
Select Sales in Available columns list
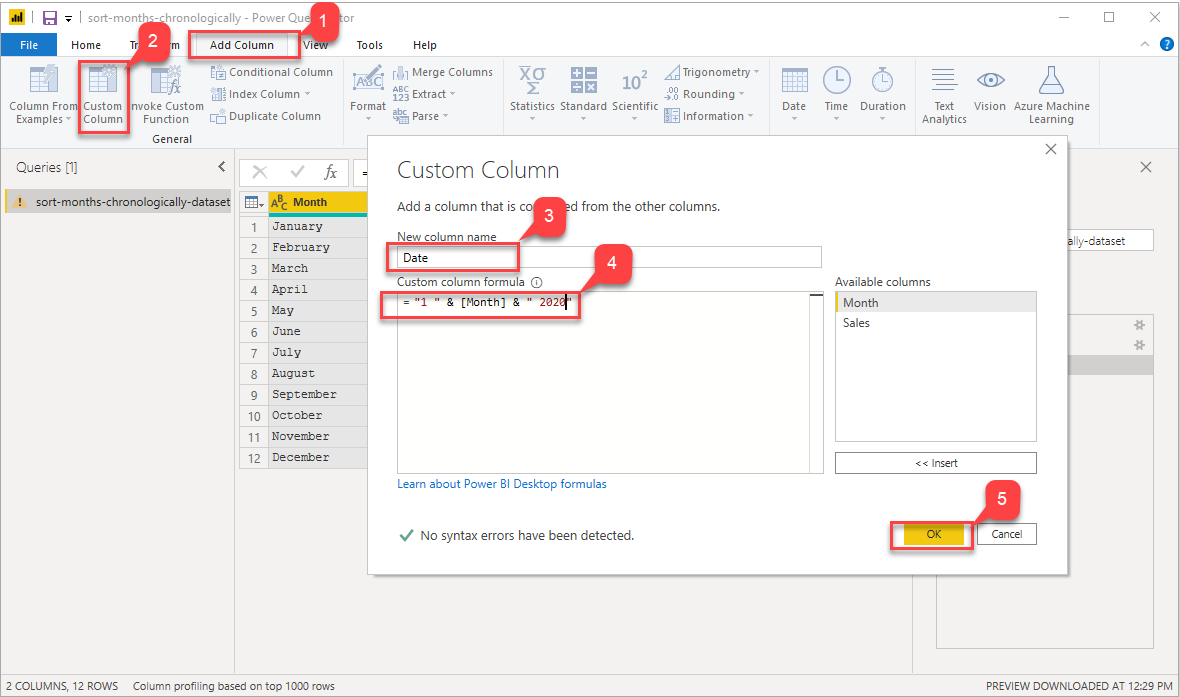coord(857,323)
